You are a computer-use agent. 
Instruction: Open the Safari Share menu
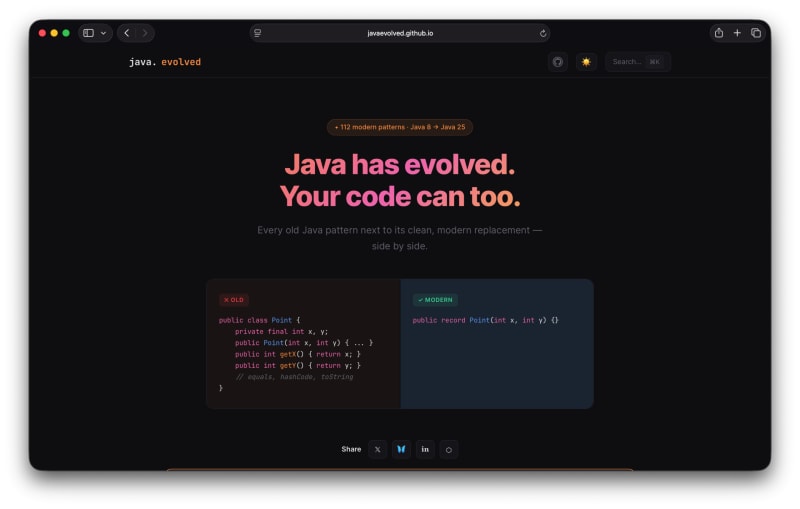(718, 33)
